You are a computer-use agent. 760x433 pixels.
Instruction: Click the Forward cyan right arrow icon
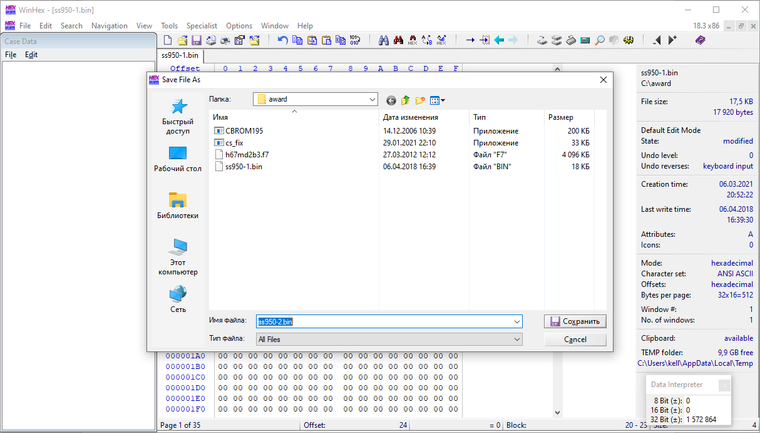(513, 40)
